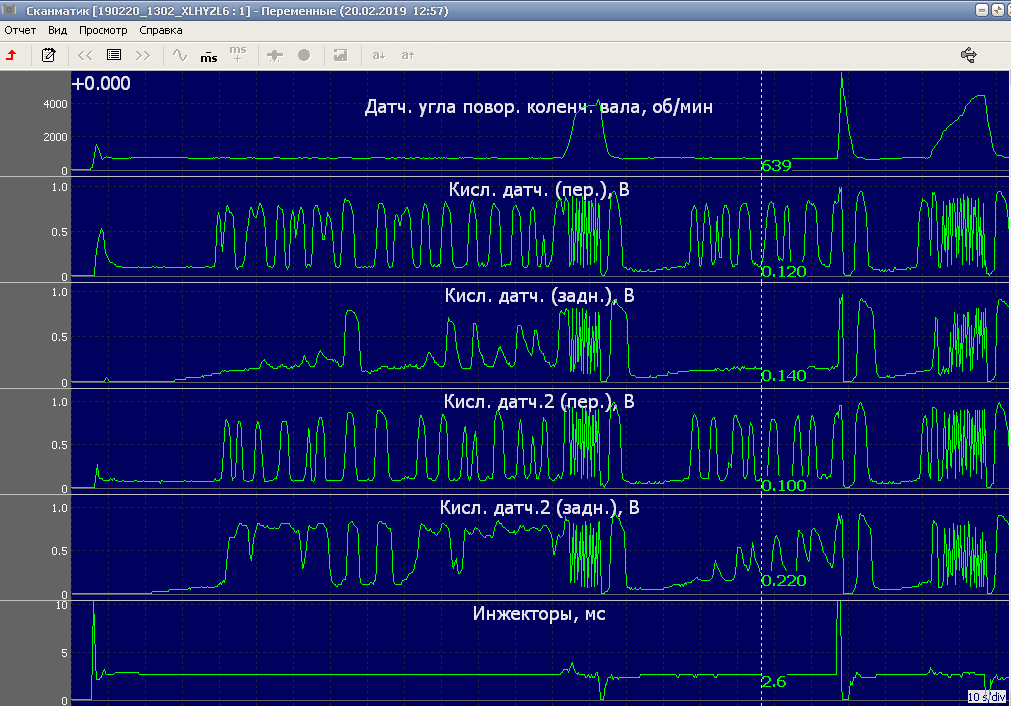1011x706 pixels.
Task: Click the list view icon in toolbar
Action: [114, 55]
